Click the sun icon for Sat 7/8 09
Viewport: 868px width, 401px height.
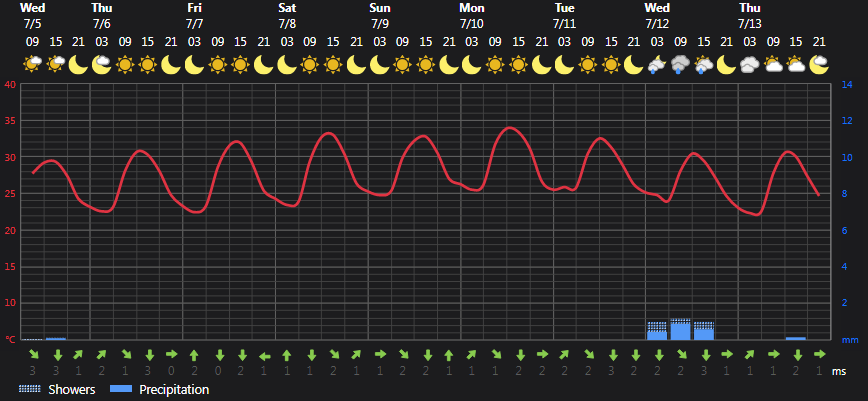click(x=310, y=64)
